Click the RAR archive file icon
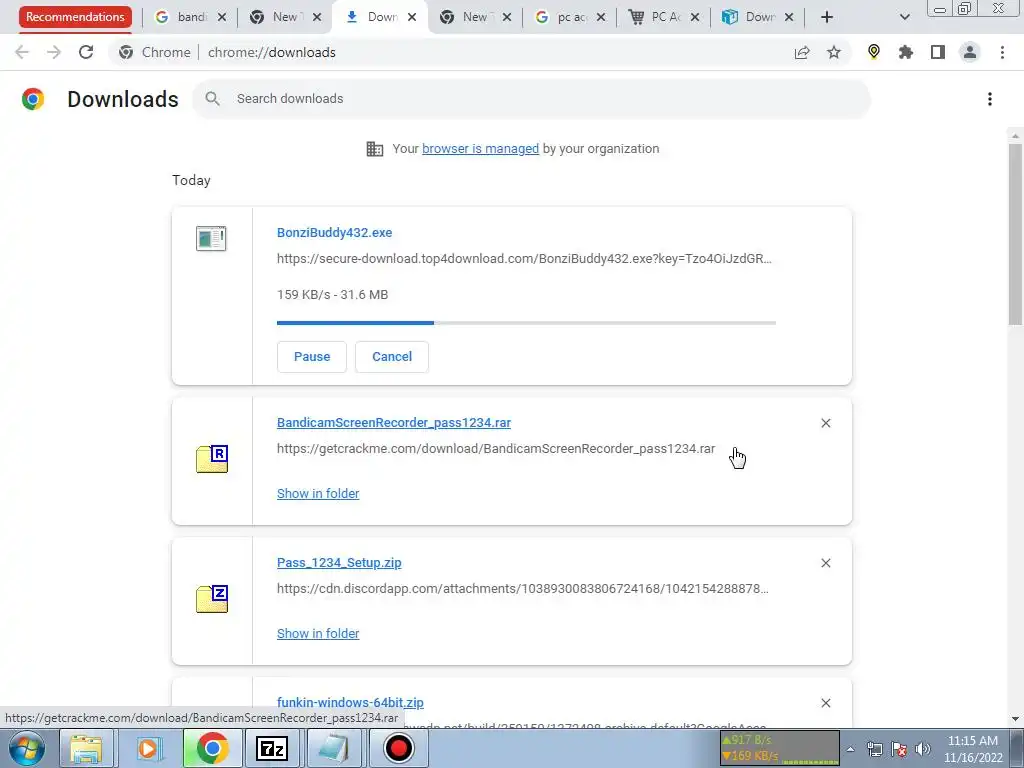This screenshot has height=768, width=1024. pos(212,458)
